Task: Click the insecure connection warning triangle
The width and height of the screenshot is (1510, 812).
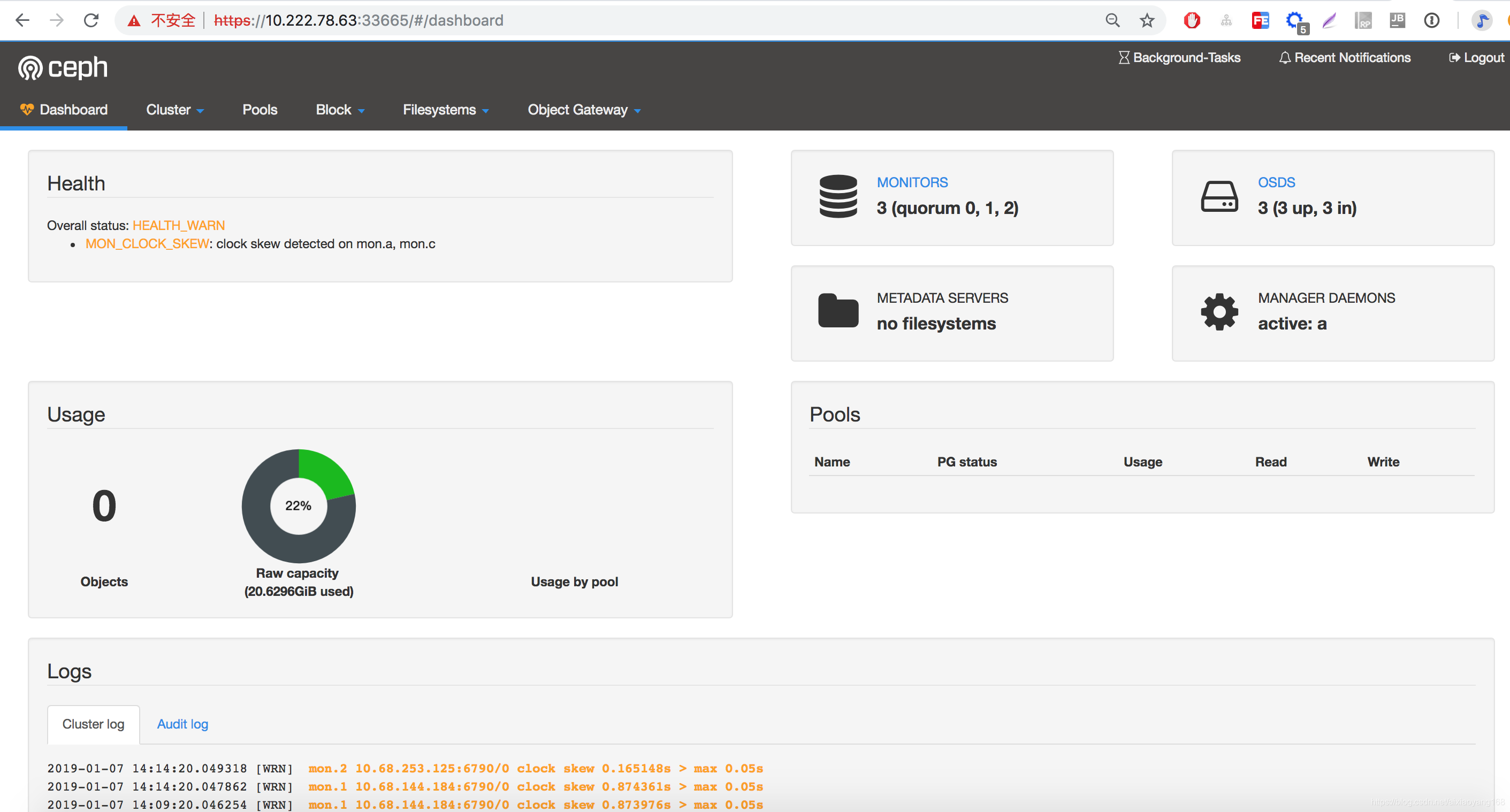Action: click(x=134, y=21)
